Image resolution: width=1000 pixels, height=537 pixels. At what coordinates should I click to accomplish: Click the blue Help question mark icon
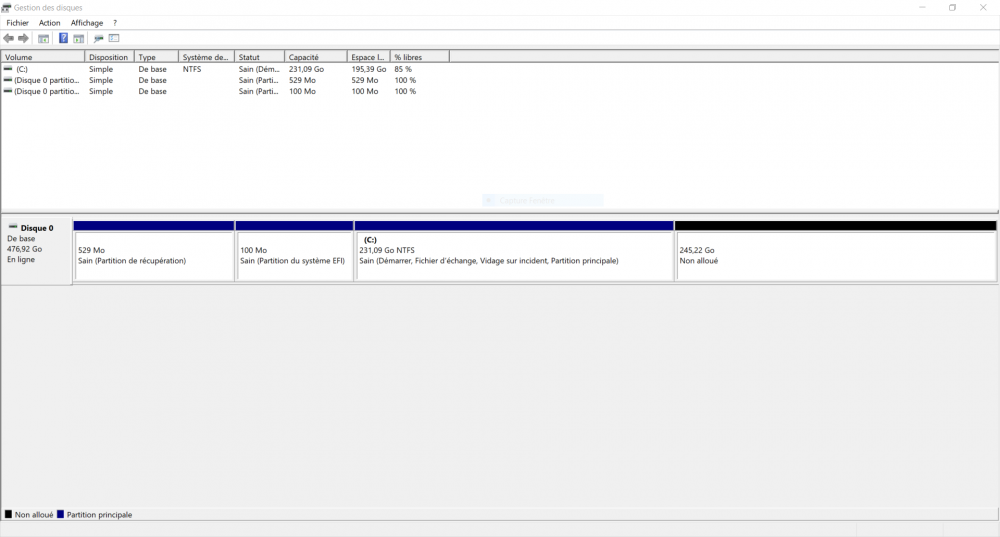63,39
